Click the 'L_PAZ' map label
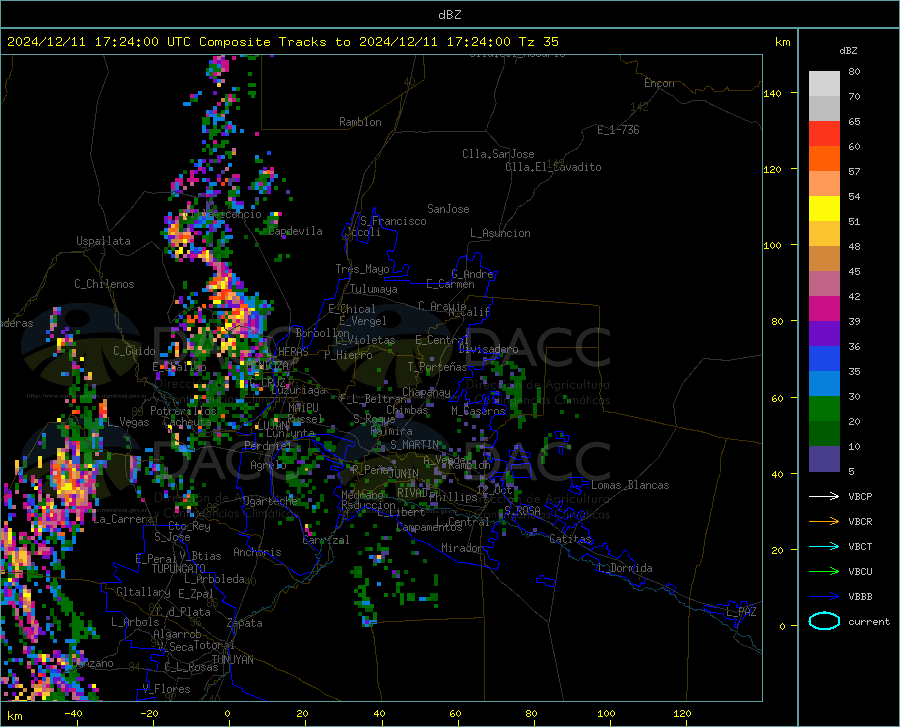The width and height of the screenshot is (900, 727). pos(741,612)
